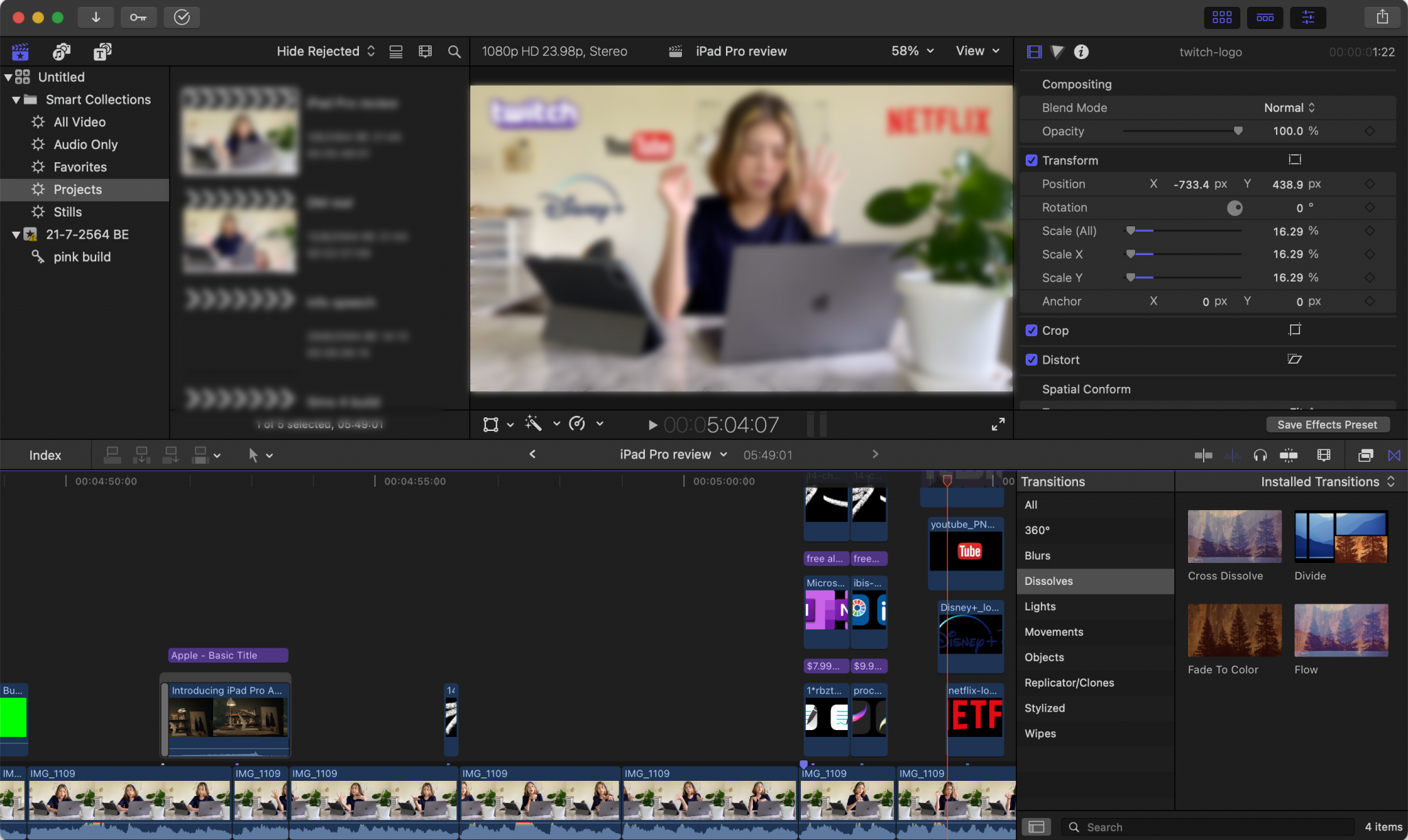Select the Cross Dissolve transition thumbnail

[1235, 536]
